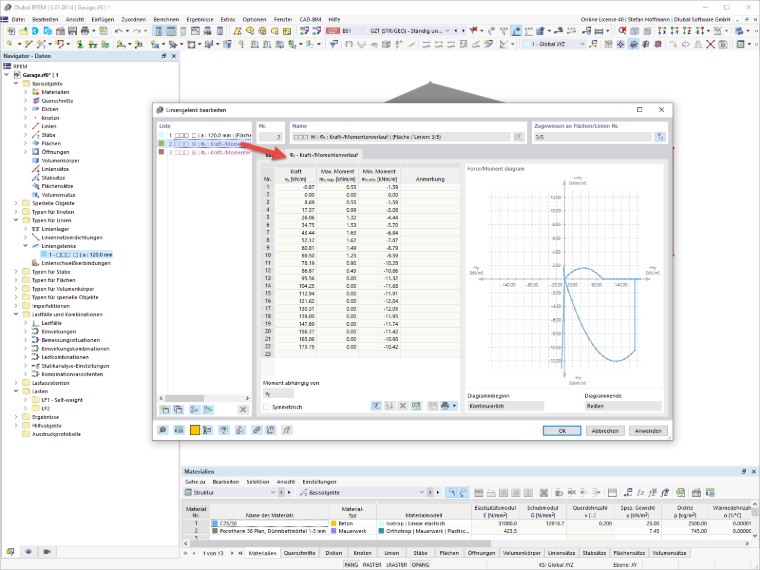760x570 pixels.
Task: Open the Datei menu
Action: [18, 19]
